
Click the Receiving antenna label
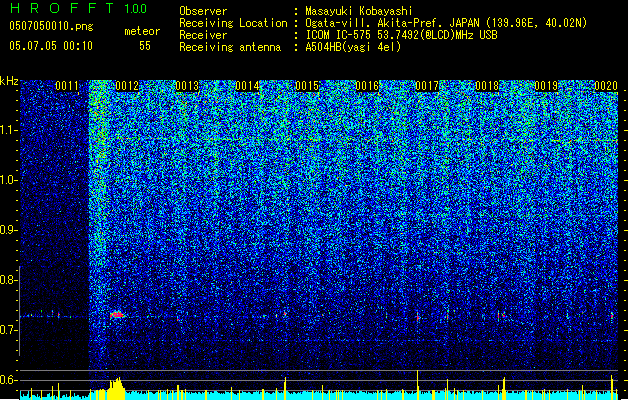coord(230,47)
